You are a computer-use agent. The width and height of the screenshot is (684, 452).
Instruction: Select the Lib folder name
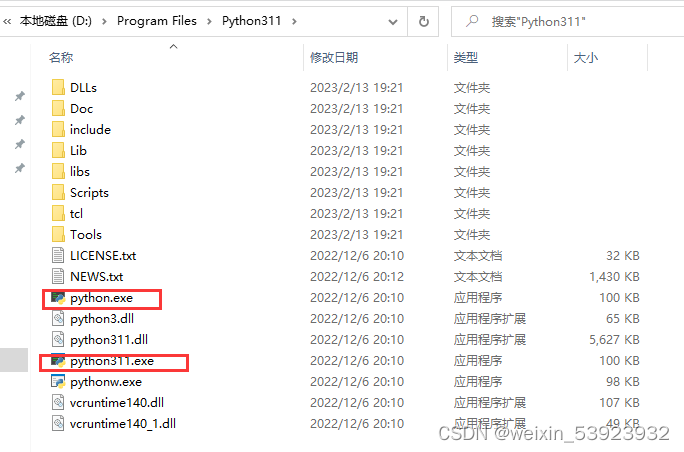79,150
